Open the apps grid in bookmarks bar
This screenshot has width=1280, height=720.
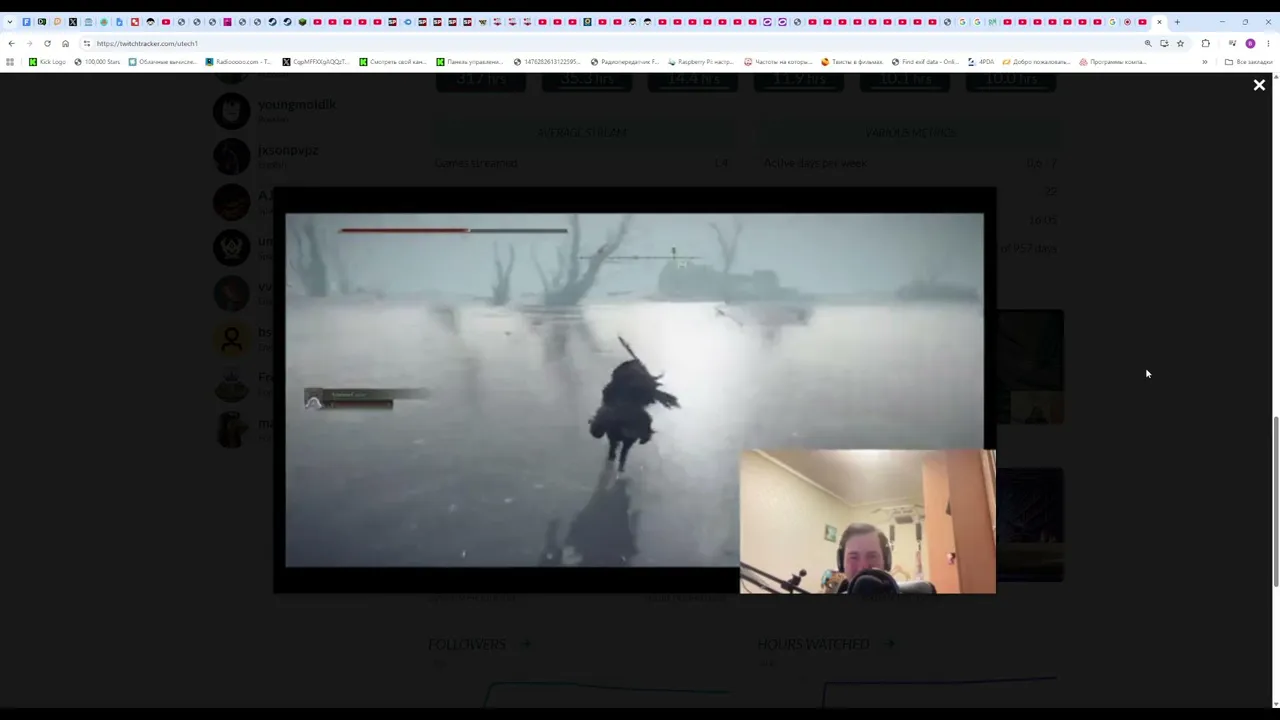(x=10, y=62)
